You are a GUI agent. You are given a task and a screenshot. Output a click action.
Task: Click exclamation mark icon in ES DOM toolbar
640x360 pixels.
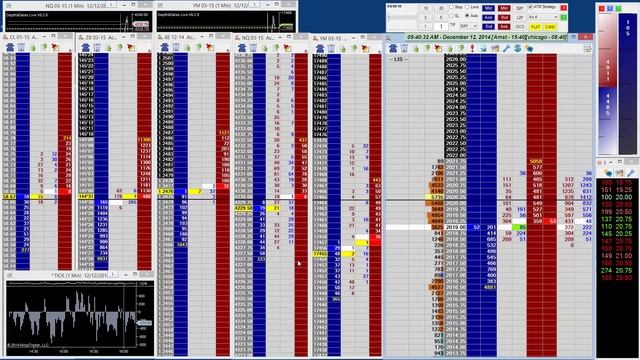click(472, 48)
